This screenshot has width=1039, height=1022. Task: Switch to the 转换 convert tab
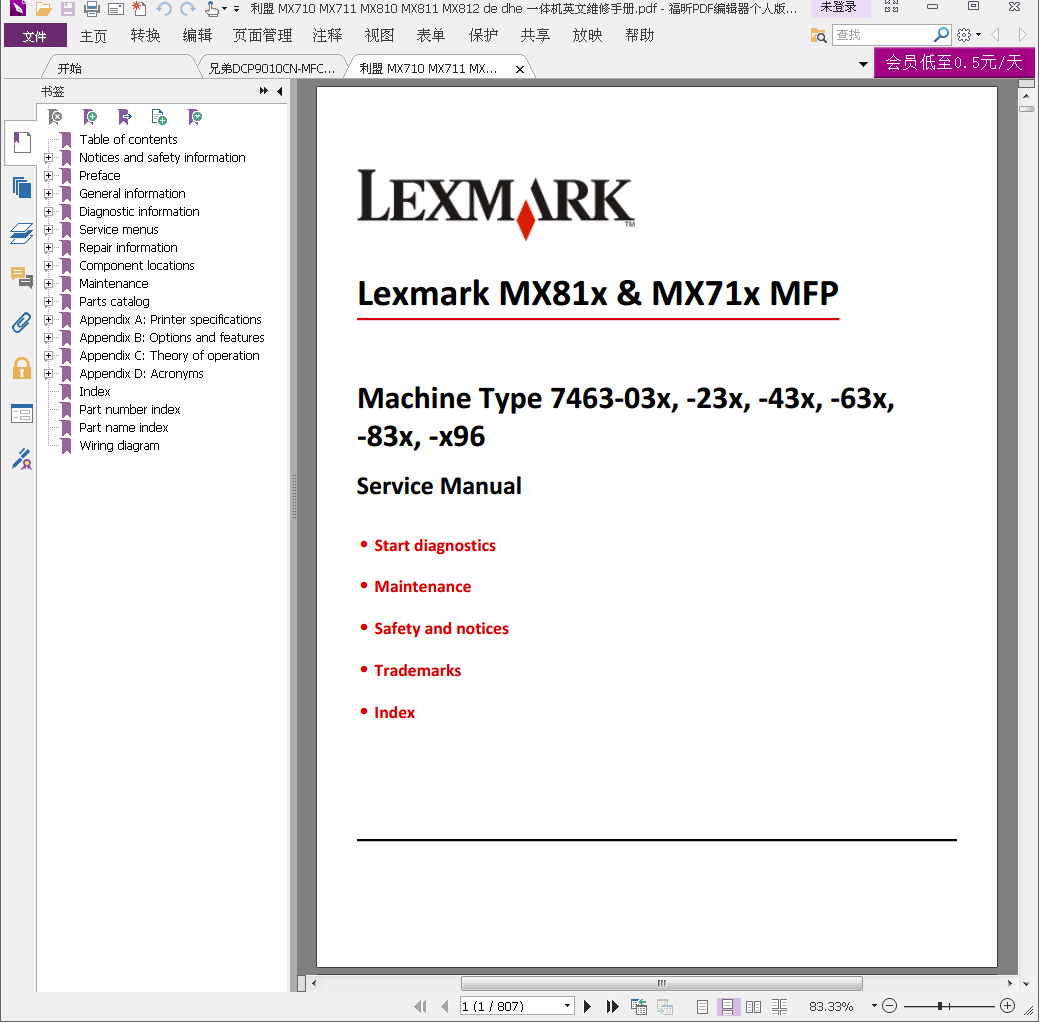click(x=145, y=35)
